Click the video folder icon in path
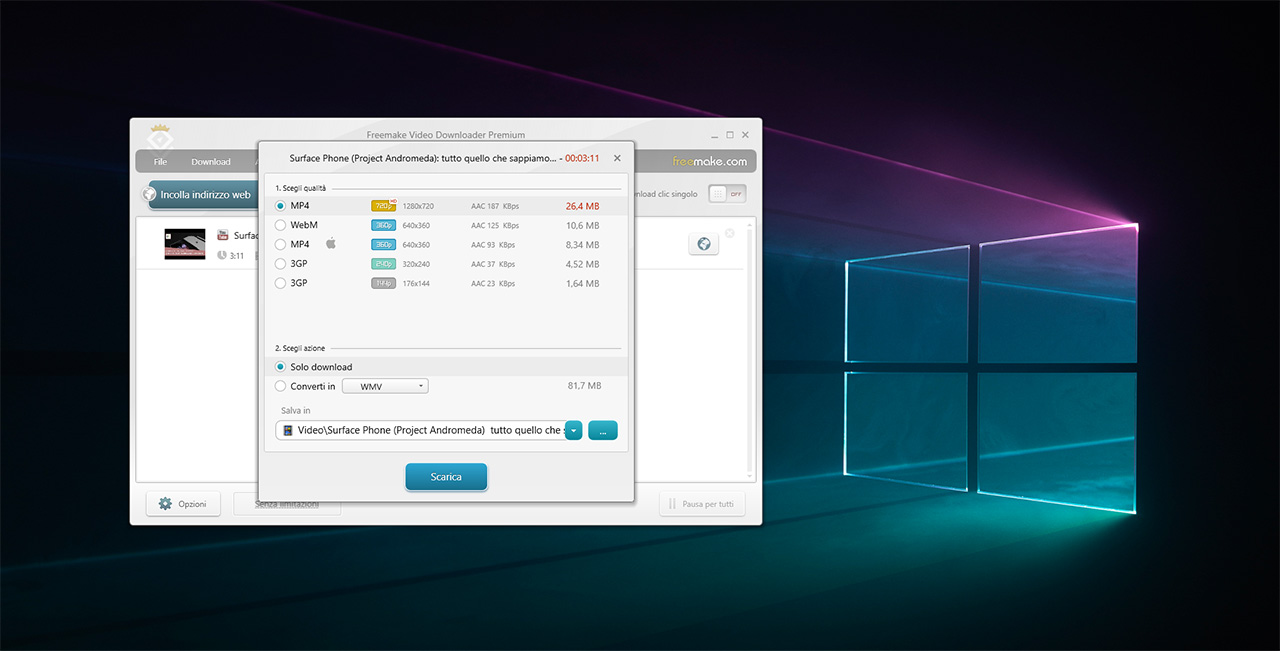The width and height of the screenshot is (1280, 651). click(288, 430)
